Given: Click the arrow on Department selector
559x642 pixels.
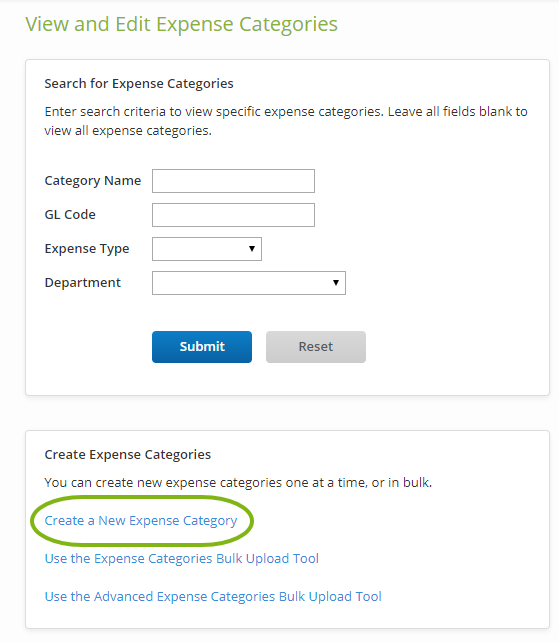Looking at the screenshot, I should tap(336, 283).
